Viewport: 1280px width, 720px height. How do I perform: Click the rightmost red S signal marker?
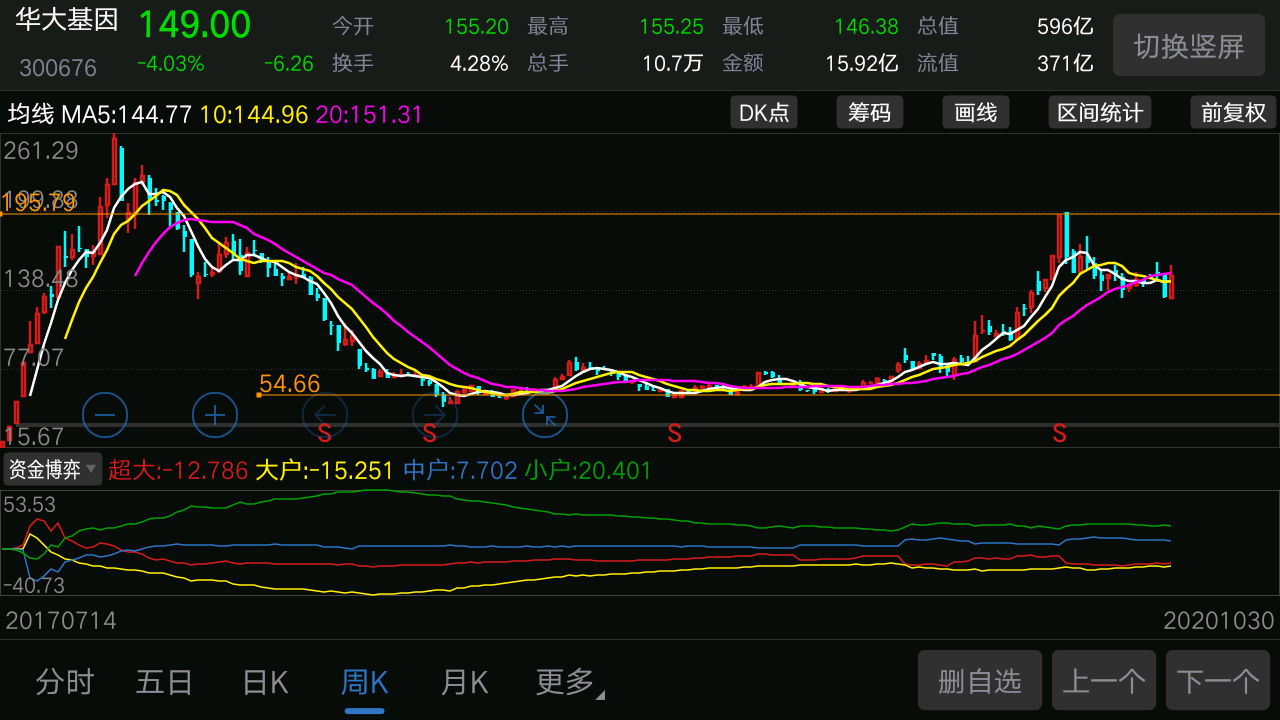pos(1060,433)
